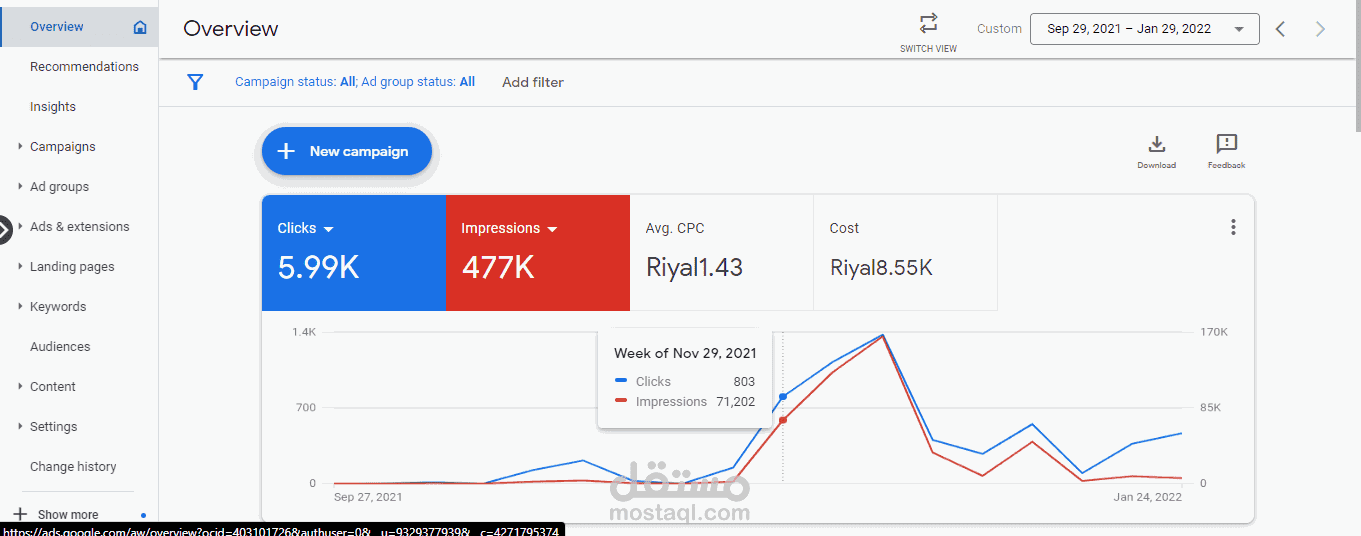Open the three-dot chart options menu
The image size is (1361, 536).
[x=1233, y=227]
